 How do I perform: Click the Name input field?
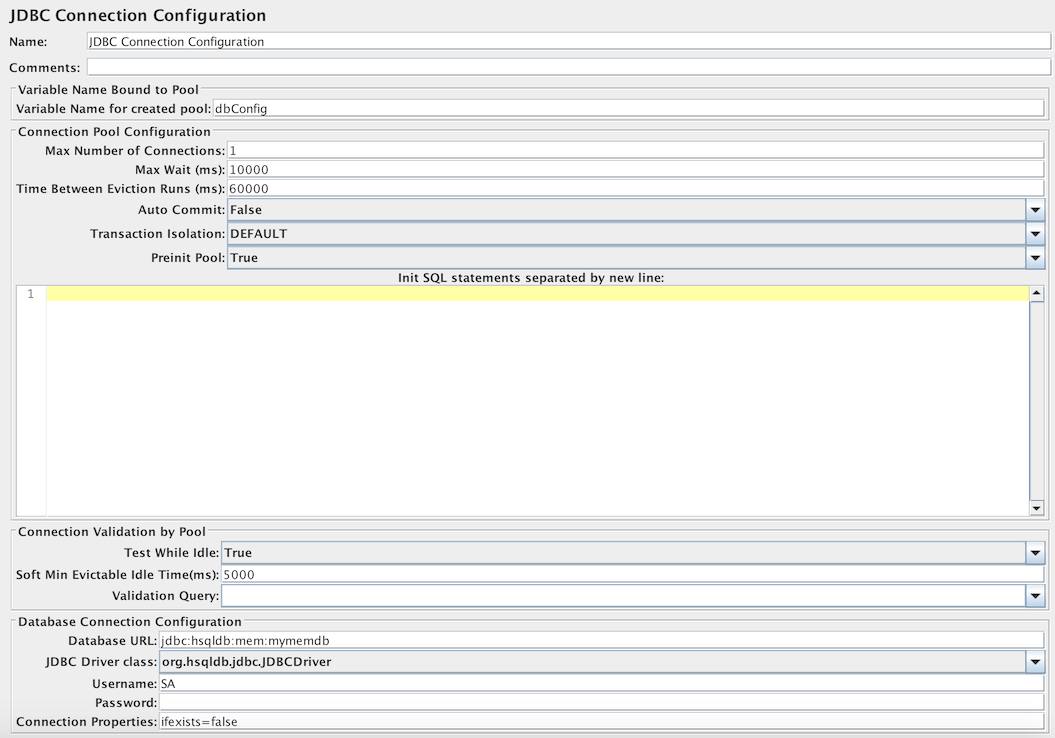coord(569,42)
